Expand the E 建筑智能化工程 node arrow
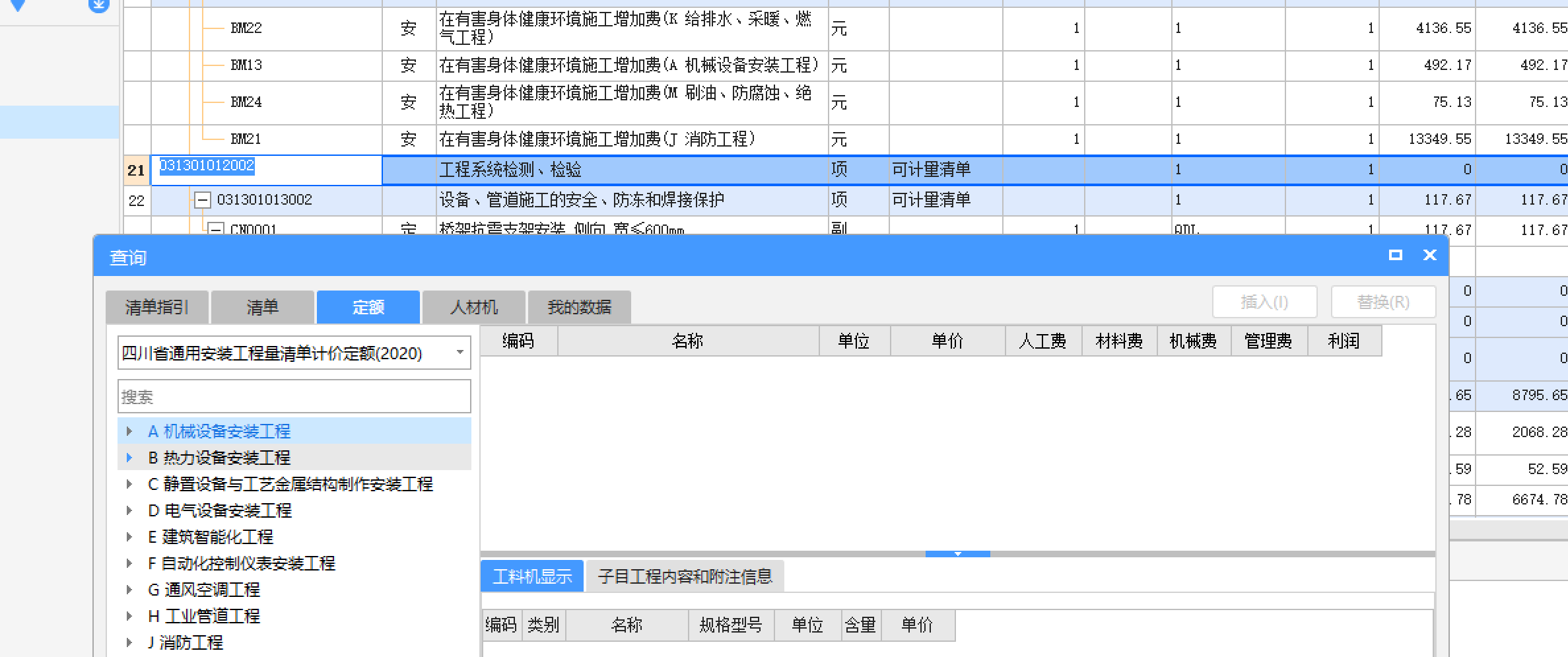 coord(129,537)
